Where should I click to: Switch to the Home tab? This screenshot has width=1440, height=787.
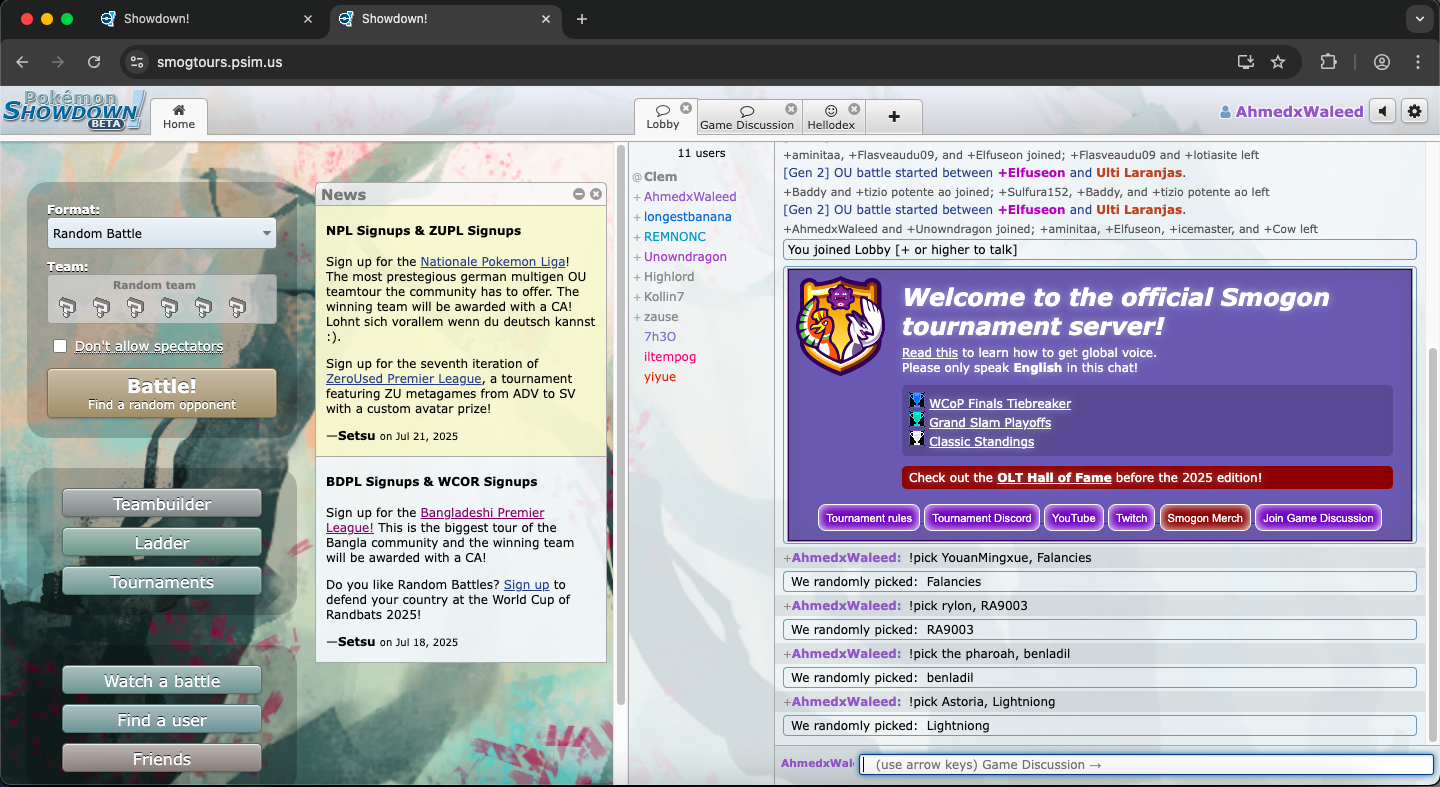(x=179, y=117)
